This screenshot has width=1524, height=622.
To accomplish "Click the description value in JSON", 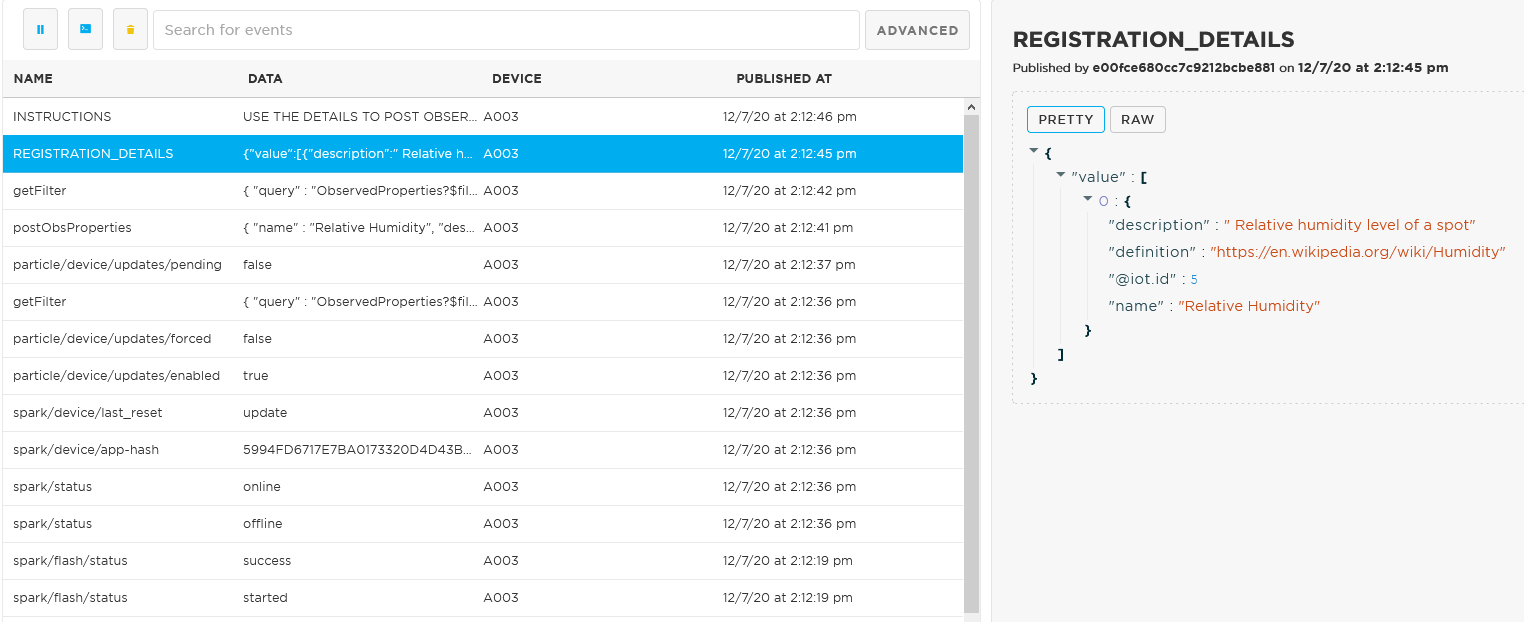I will [1349, 225].
